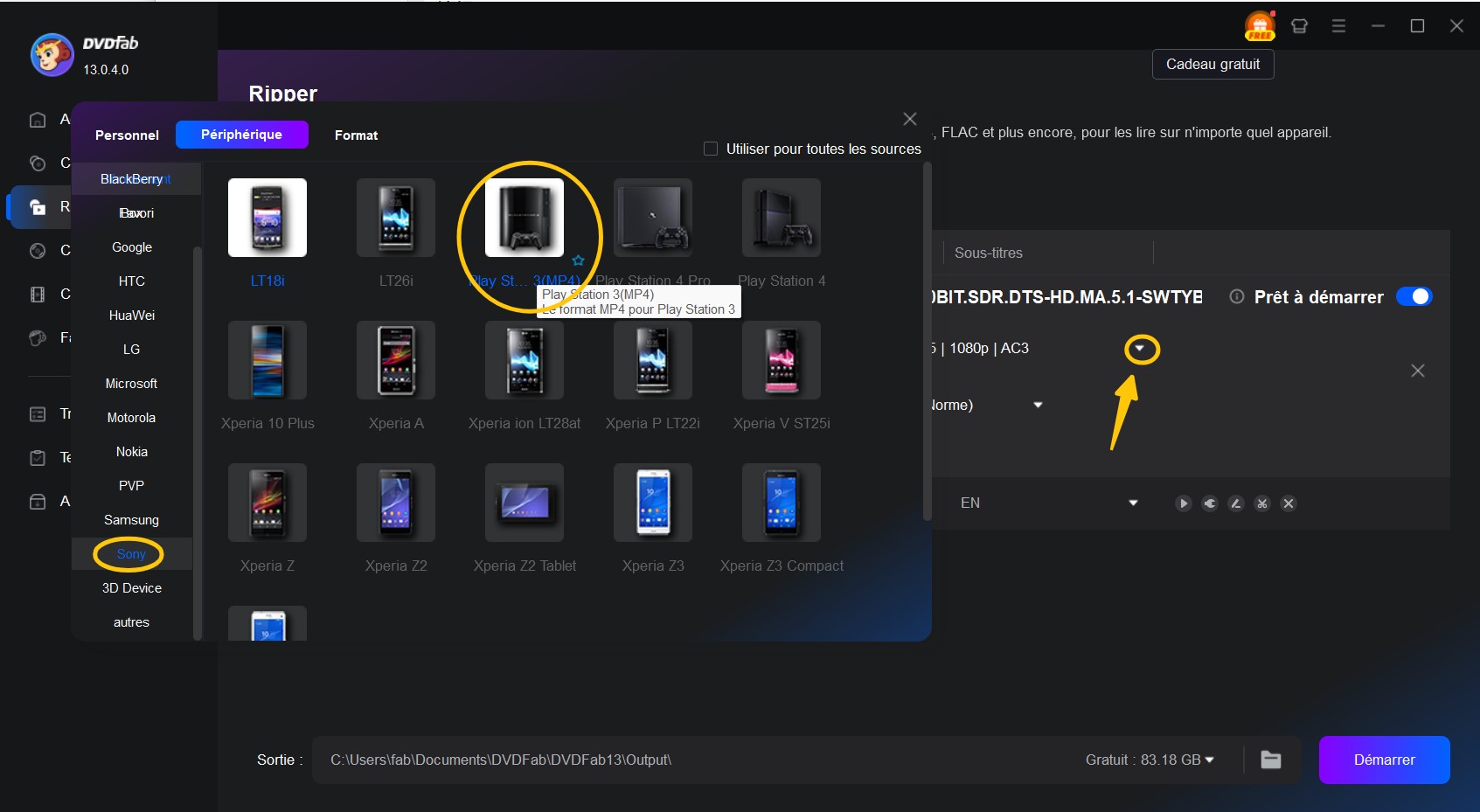Select LG in brand list

(x=132, y=350)
